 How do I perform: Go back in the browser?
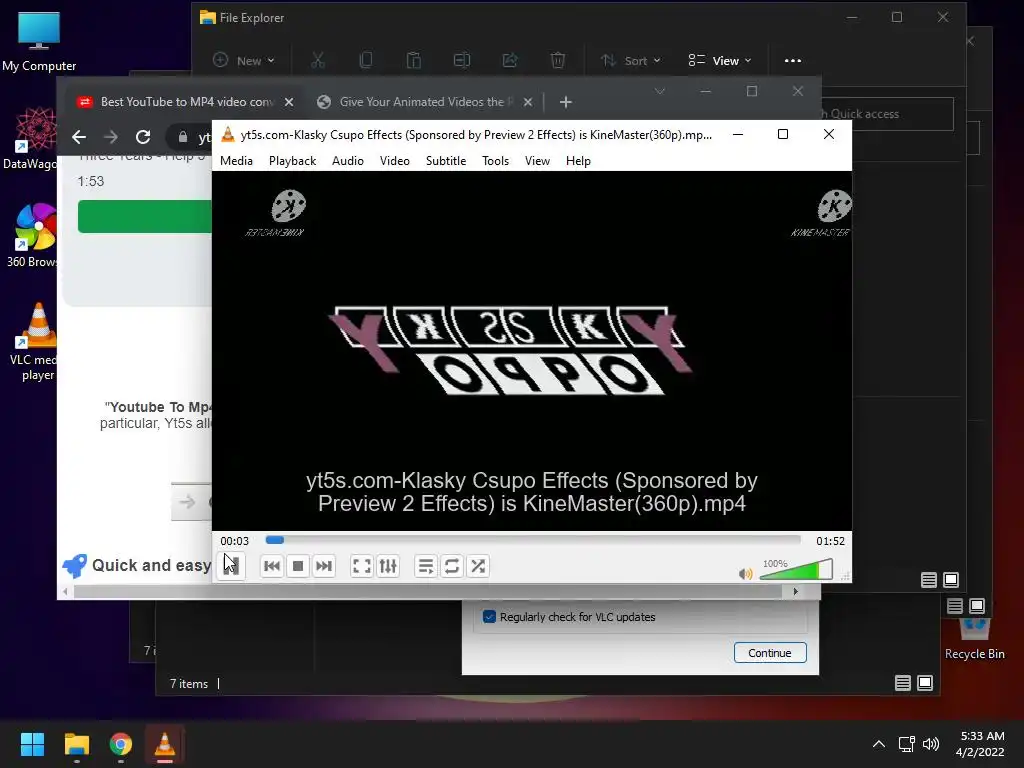click(x=79, y=136)
